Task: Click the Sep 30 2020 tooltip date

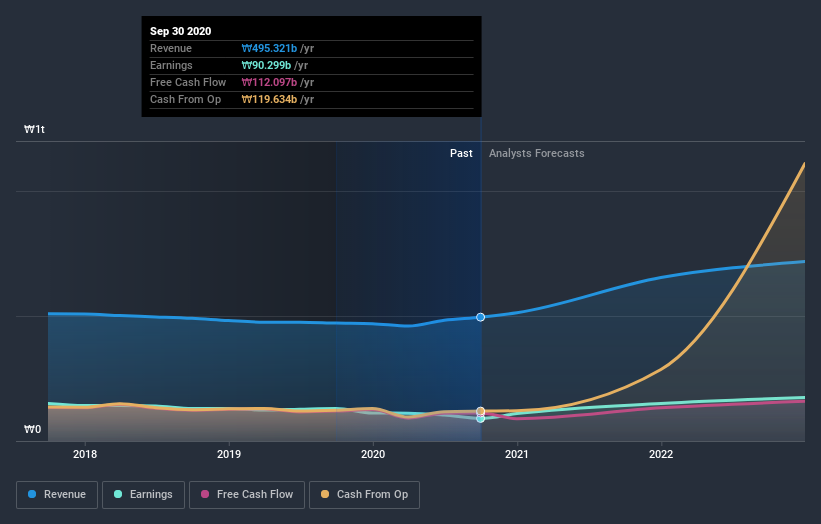Action: pyautogui.click(x=181, y=31)
